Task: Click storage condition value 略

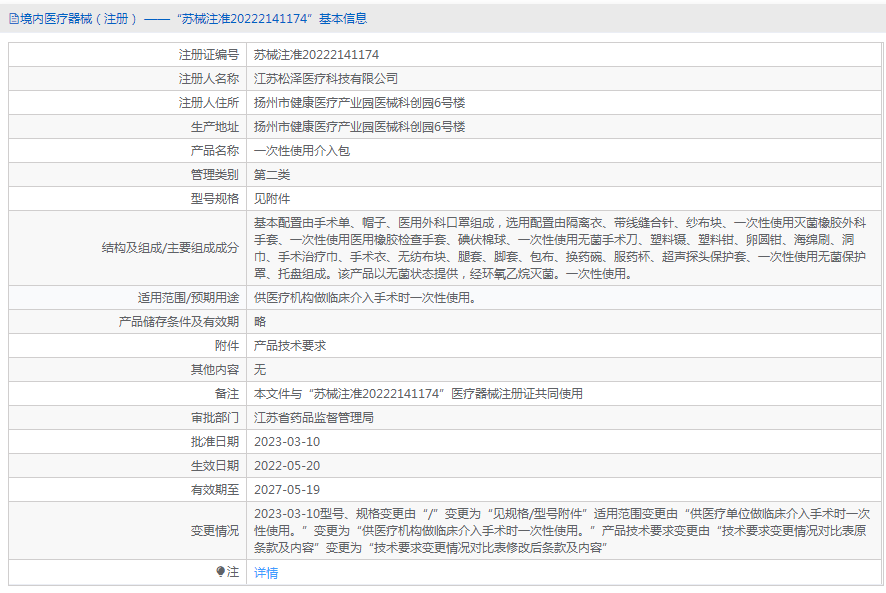Action: pyautogui.click(x=260, y=322)
